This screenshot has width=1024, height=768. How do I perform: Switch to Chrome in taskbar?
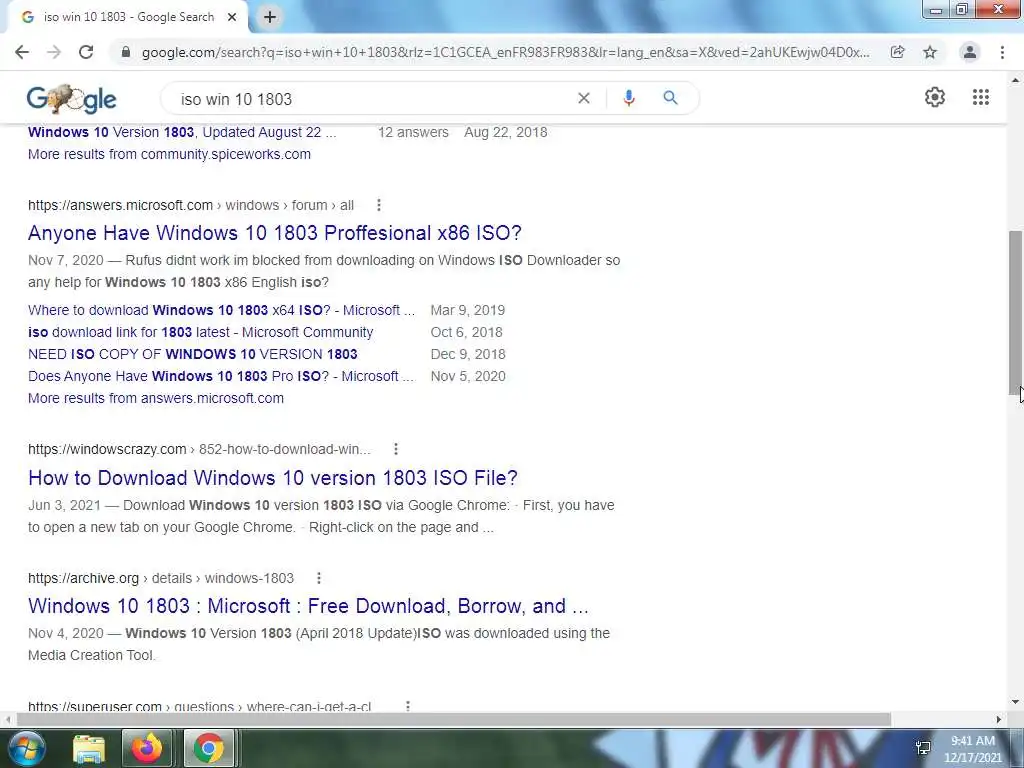pos(208,748)
